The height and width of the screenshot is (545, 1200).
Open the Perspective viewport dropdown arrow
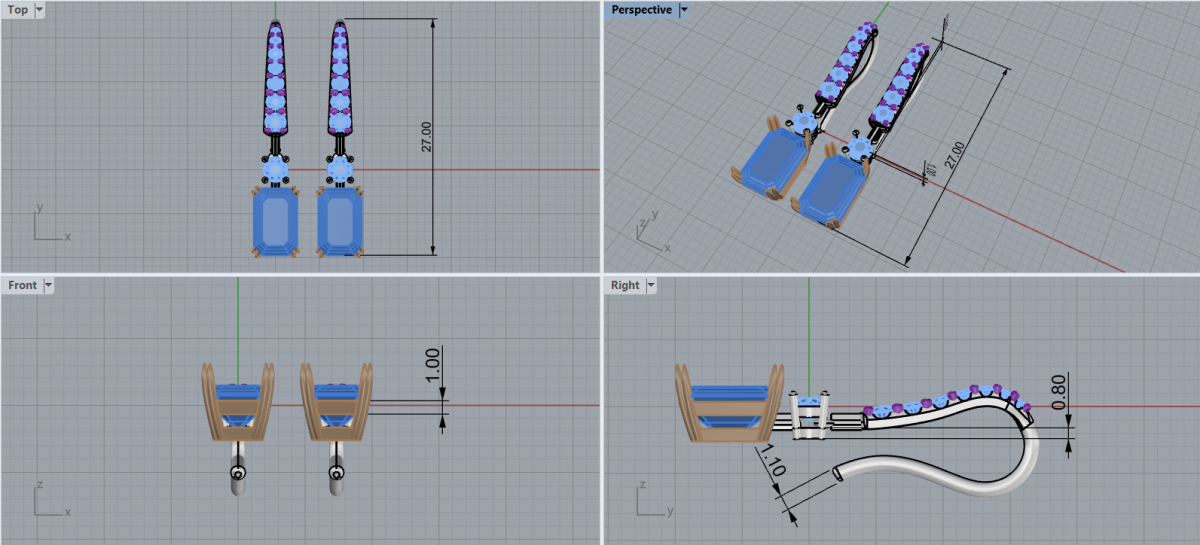coord(684,10)
